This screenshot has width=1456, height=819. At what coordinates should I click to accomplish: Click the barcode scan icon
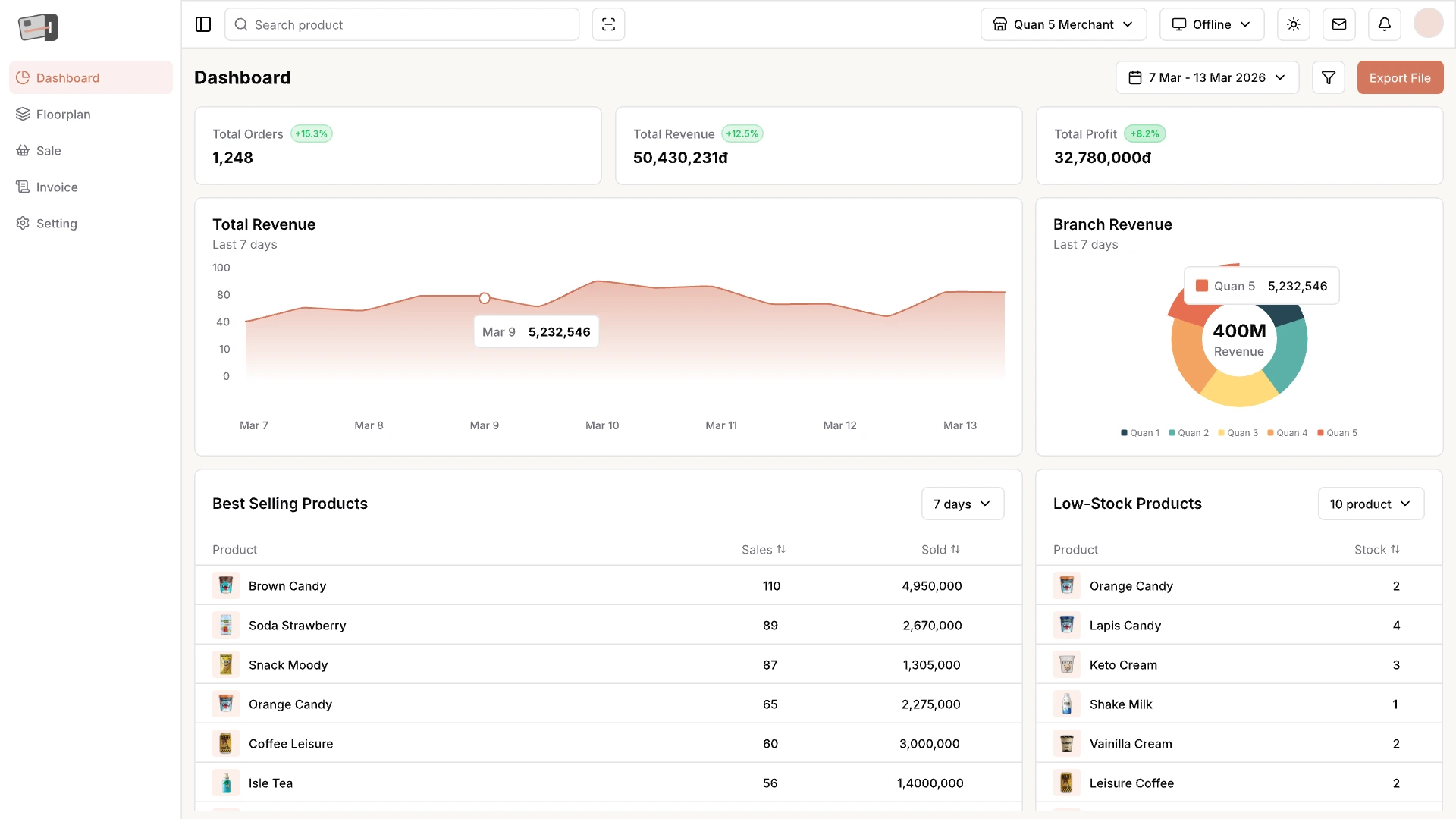(x=608, y=24)
